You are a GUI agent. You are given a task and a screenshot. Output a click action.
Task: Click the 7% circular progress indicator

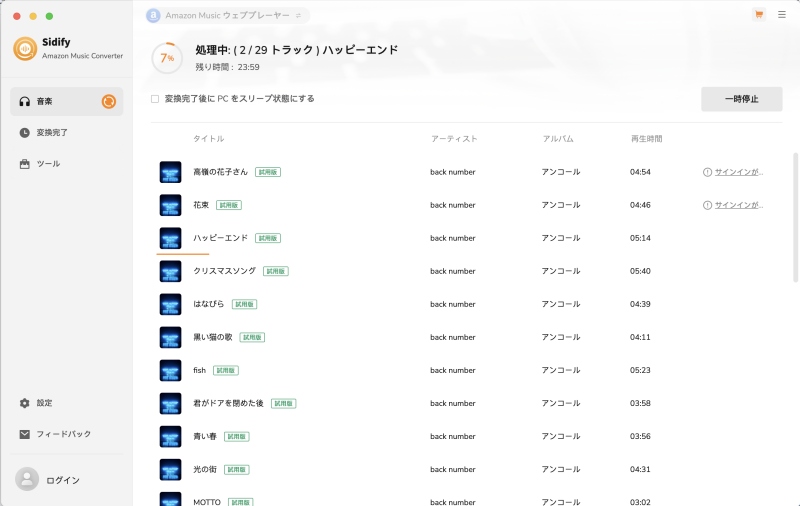167,58
